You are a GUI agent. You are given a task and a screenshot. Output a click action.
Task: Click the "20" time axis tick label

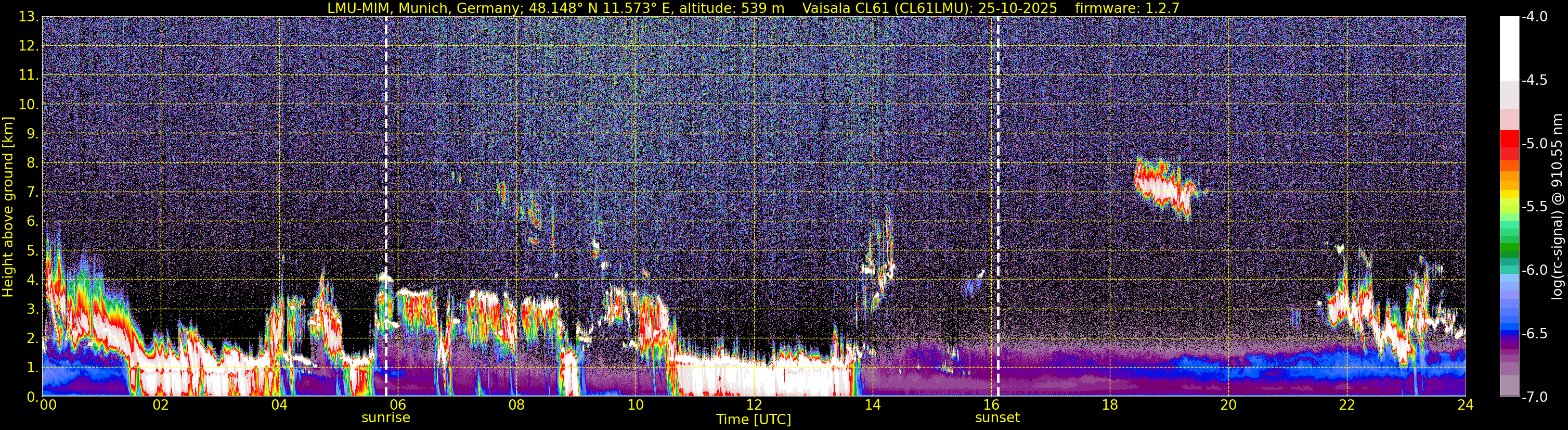tap(1228, 405)
